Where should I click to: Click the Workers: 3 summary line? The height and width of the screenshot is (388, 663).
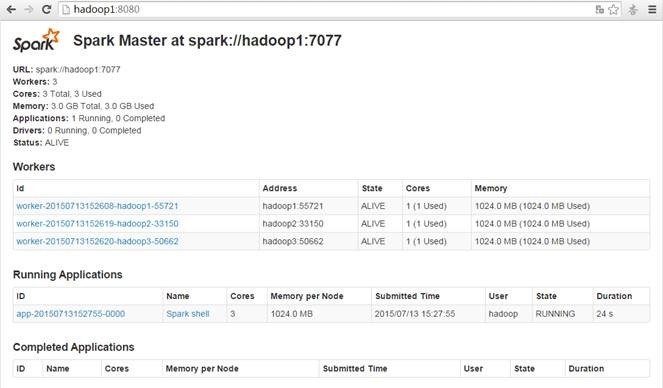pyautogui.click(x=35, y=82)
